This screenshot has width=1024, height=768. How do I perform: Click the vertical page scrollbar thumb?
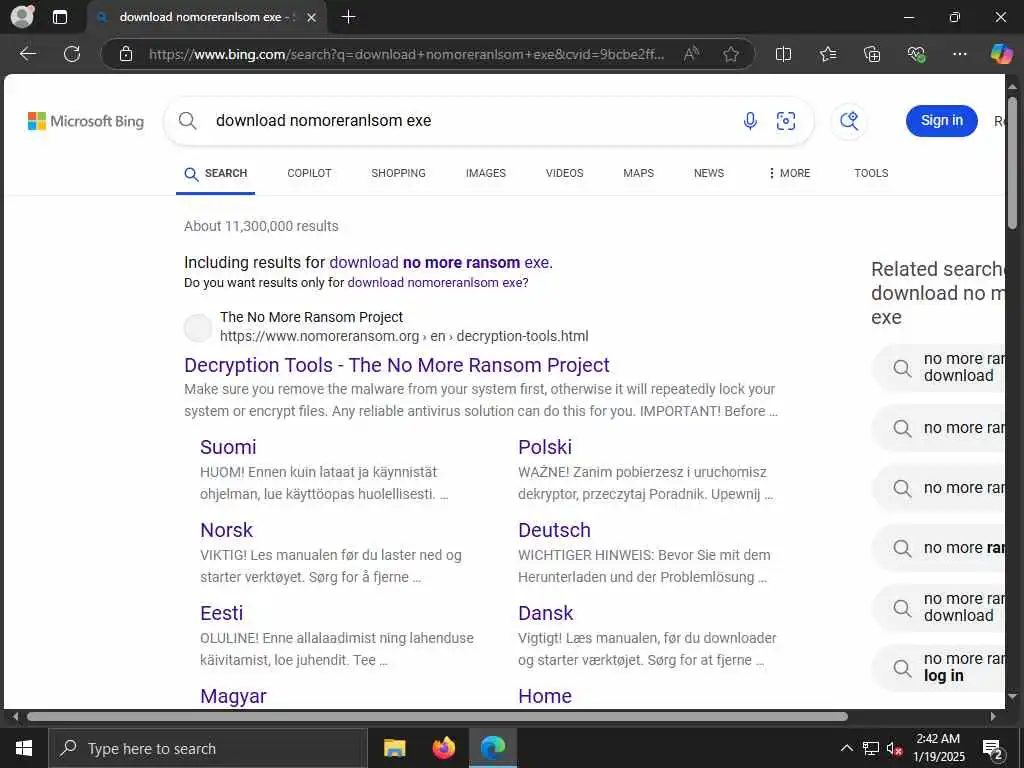pos(1012,163)
